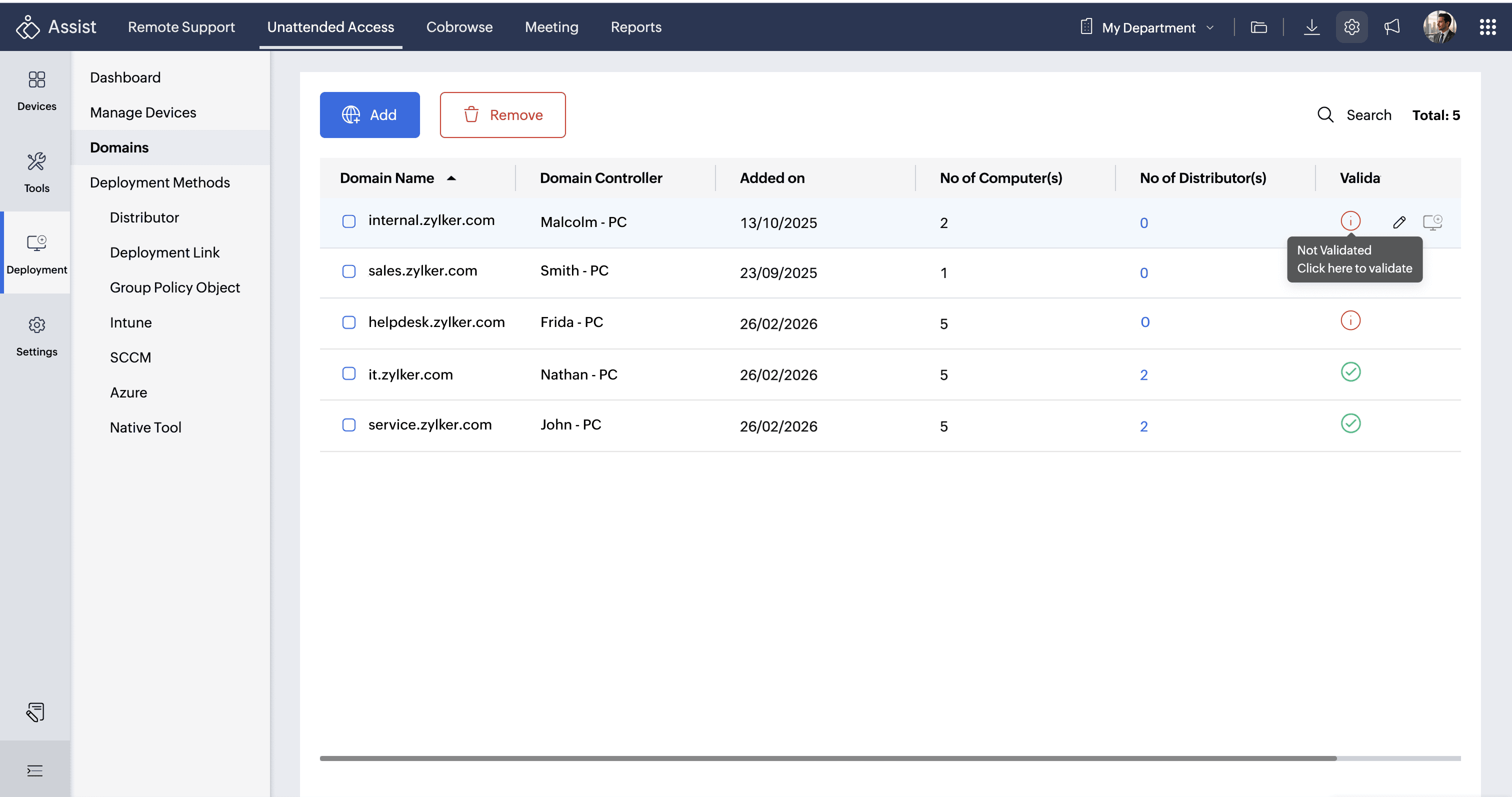Screen dimensions: 1512x797
Task: Click the Add domain button
Action: (369, 115)
